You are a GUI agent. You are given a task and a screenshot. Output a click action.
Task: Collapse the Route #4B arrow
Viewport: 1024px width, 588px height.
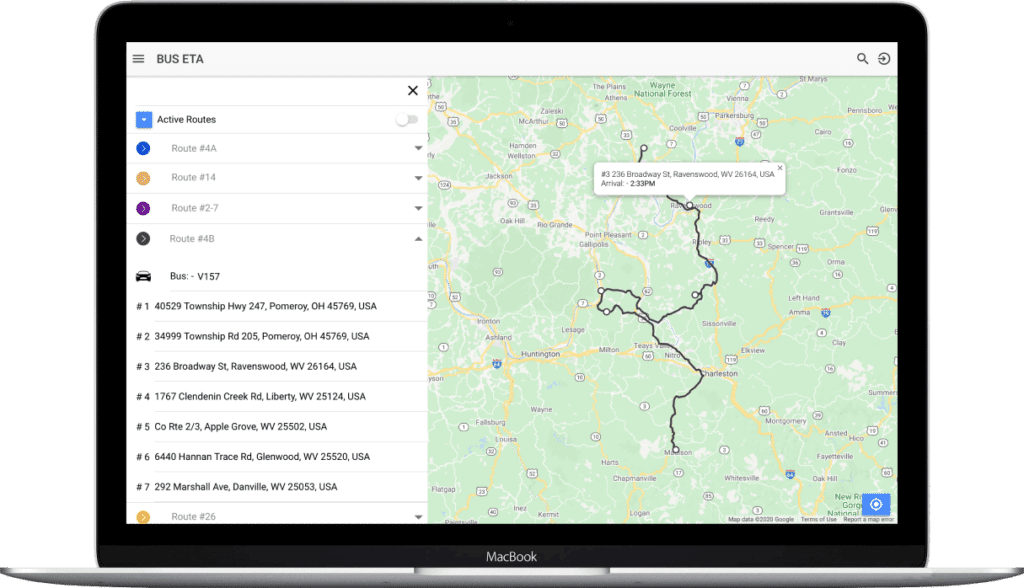click(419, 239)
